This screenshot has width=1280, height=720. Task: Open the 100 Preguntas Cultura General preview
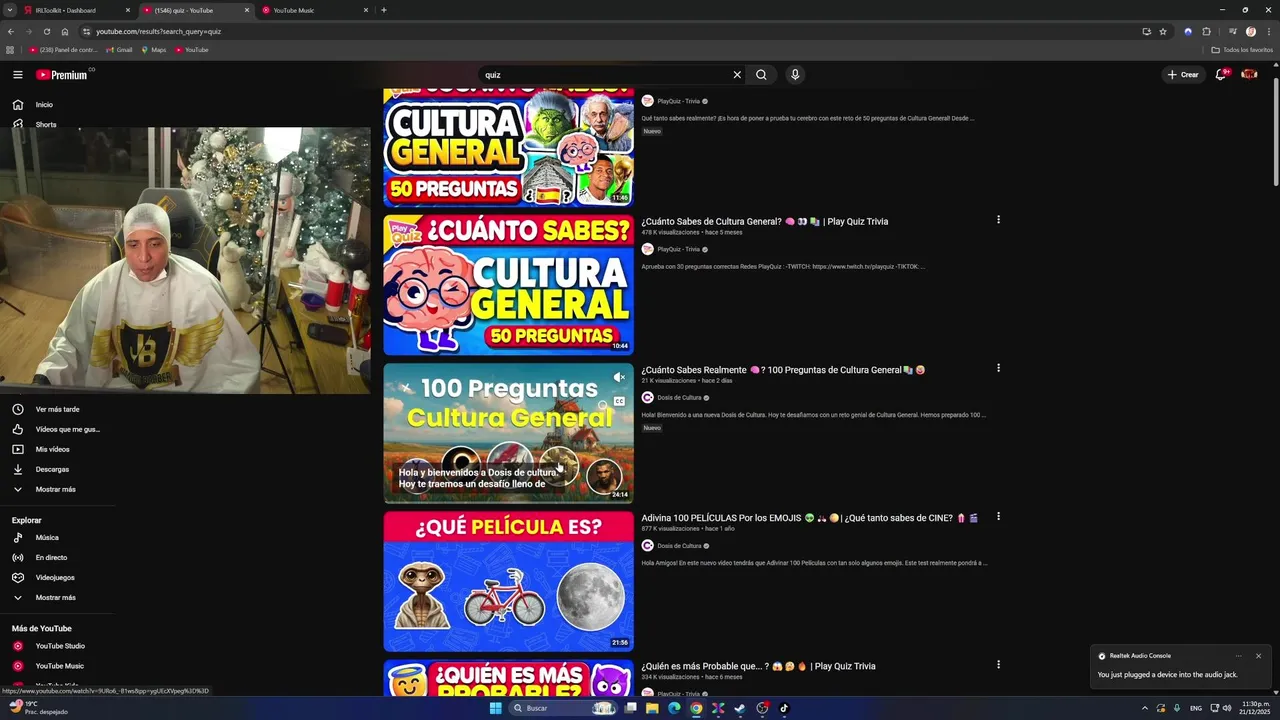pos(508,433)
